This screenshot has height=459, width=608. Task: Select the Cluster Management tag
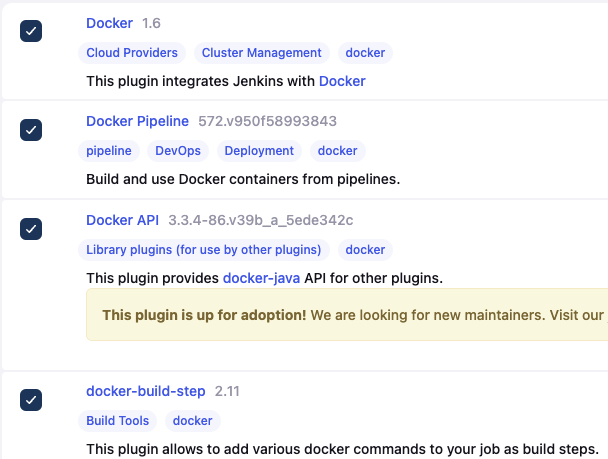[x=262, y=53]
